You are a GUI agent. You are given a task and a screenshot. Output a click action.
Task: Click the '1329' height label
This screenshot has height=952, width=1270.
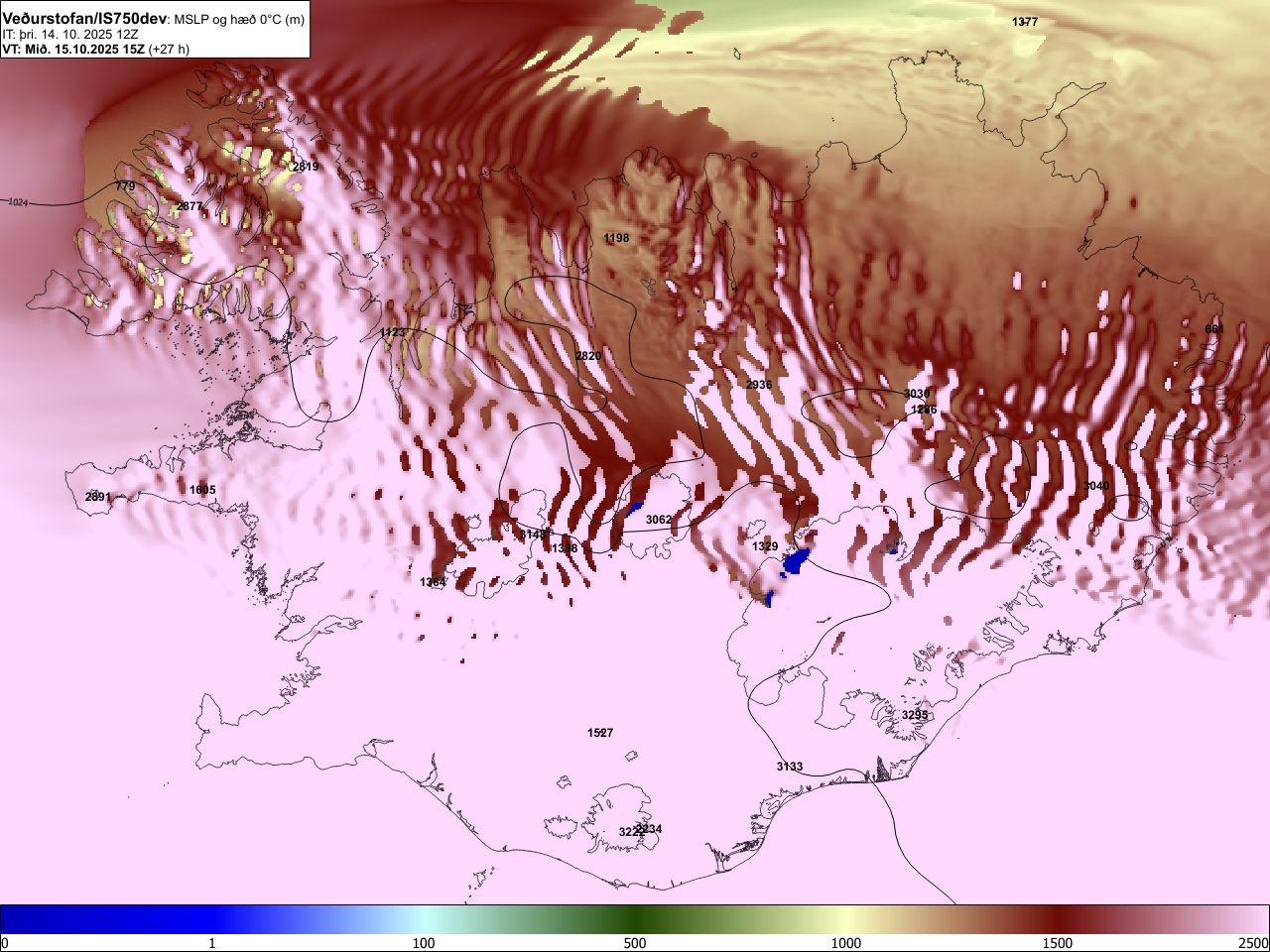tap(765, 547)
